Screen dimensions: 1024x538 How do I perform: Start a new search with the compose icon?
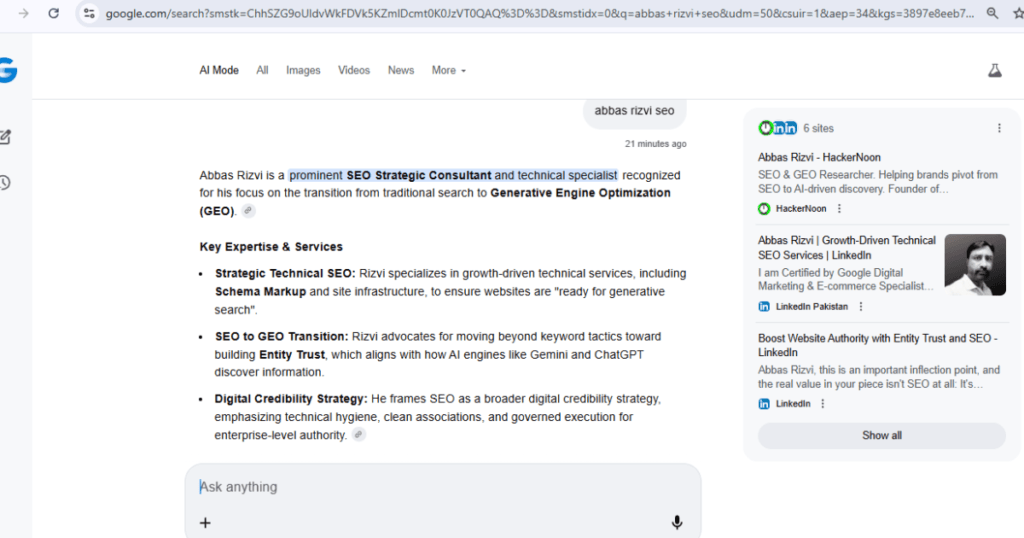5,136
